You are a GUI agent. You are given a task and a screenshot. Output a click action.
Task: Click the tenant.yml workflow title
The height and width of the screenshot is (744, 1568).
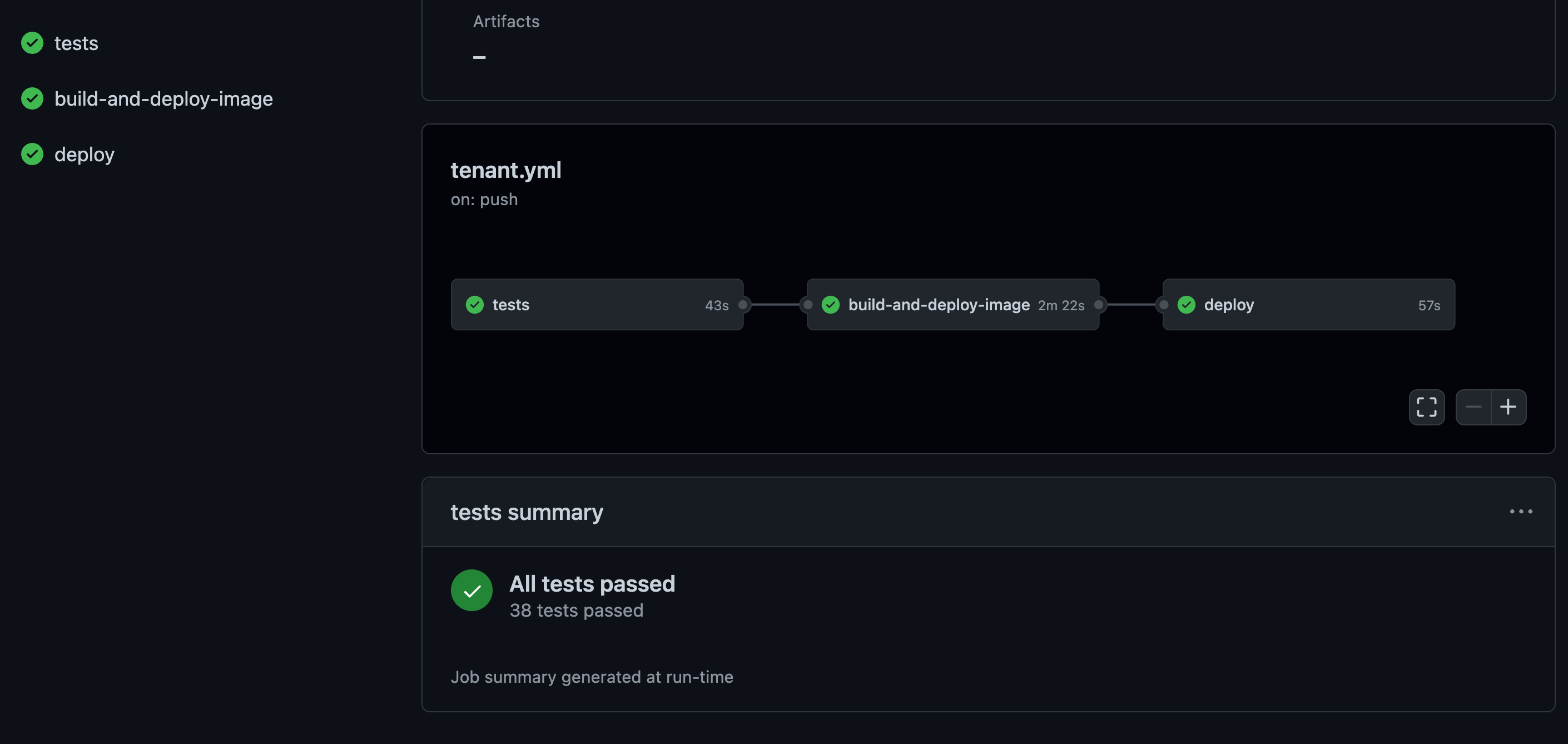[x=506, y=171]
